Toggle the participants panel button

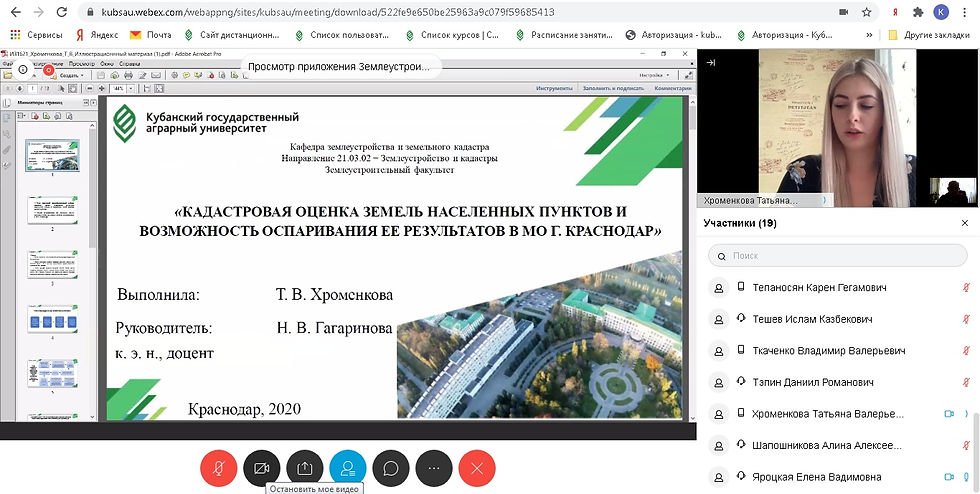click(x=347, y=467)
